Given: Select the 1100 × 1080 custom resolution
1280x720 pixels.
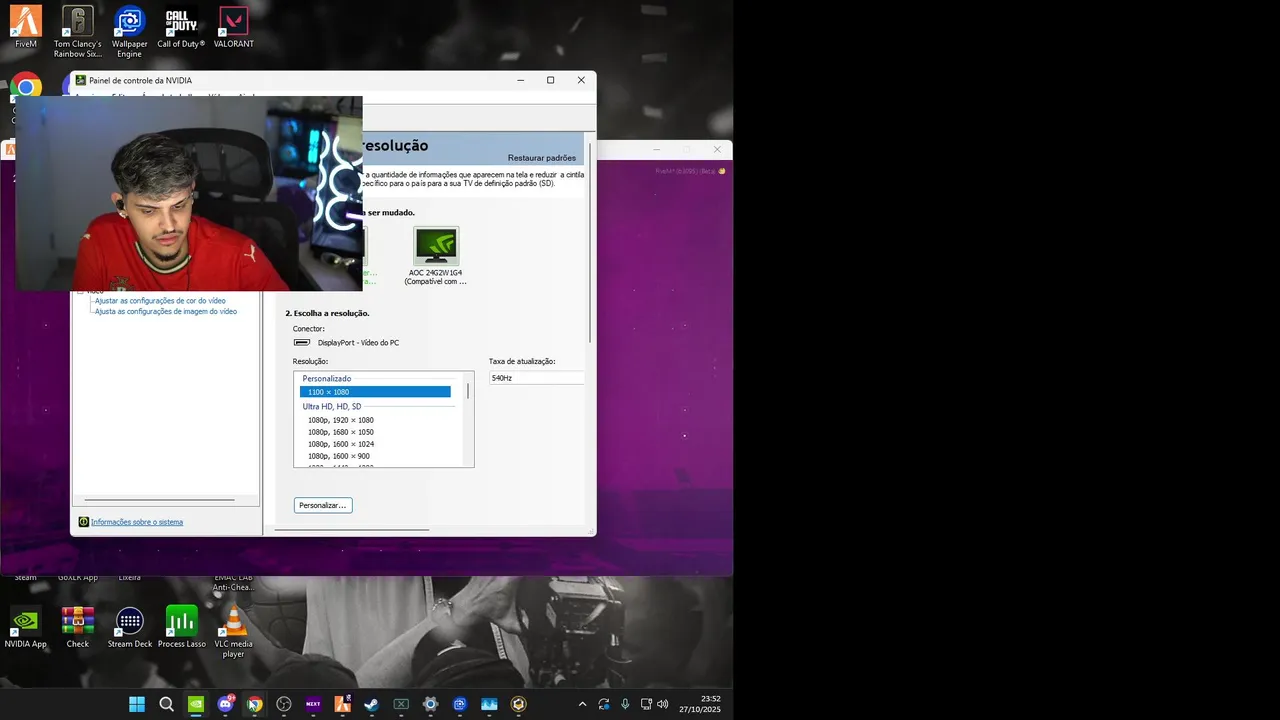Looking at the screenshot, I should tap(375, 392).
